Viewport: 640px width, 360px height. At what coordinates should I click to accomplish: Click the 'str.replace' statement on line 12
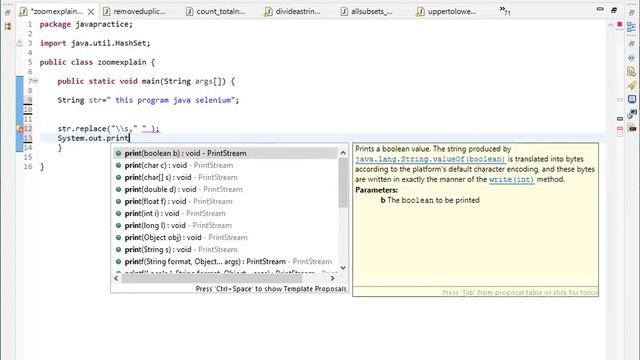click(108, 129)
